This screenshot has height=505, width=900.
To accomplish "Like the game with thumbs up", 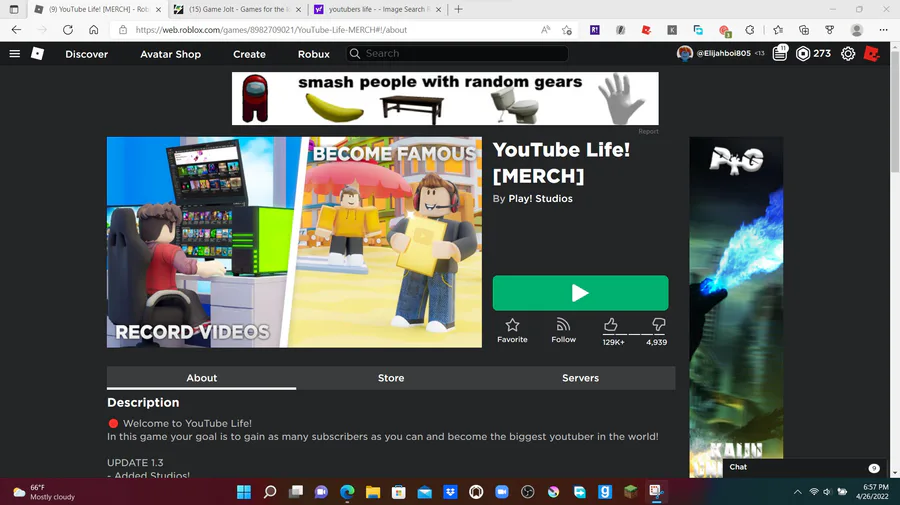I will coord(611,325).
